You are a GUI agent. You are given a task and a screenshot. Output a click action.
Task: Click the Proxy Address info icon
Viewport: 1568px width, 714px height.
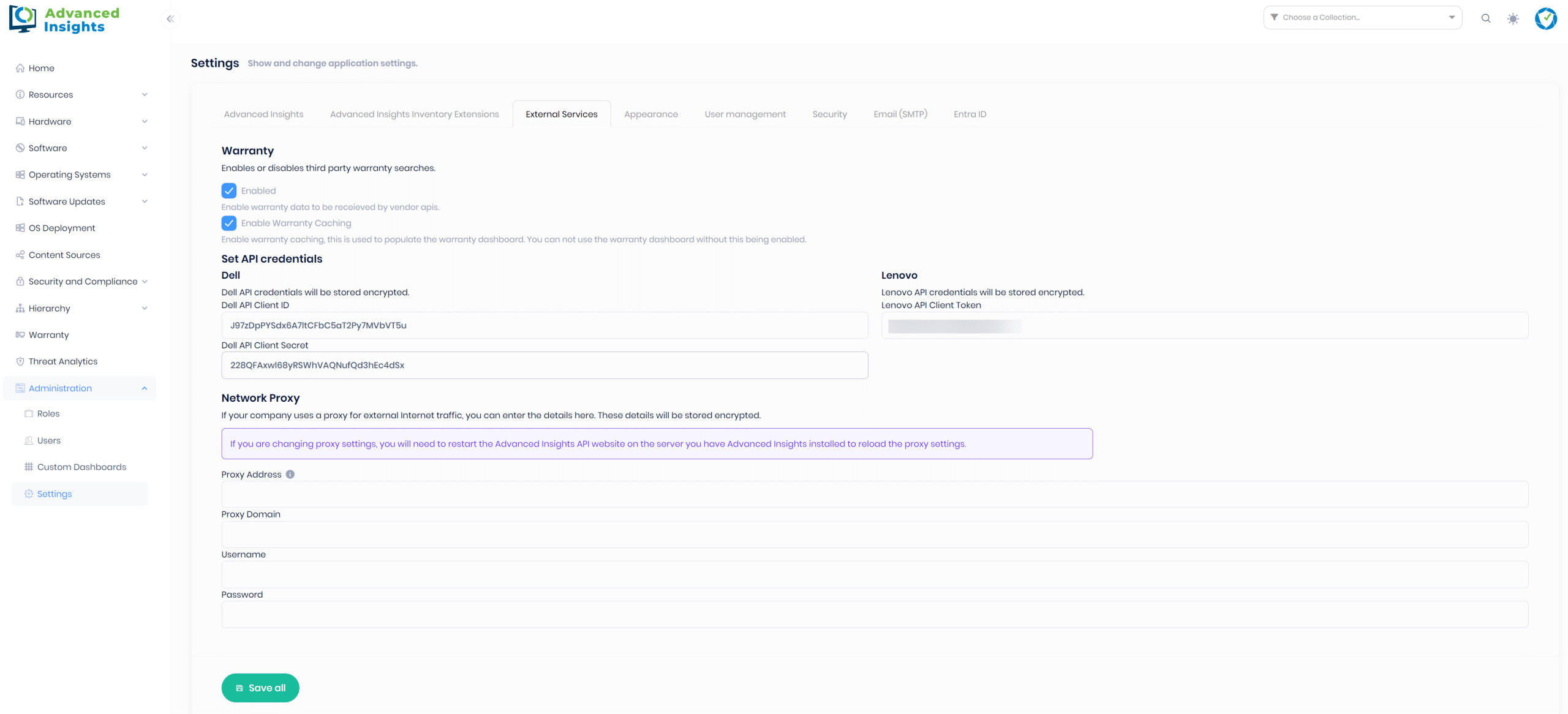click(290, 475)
